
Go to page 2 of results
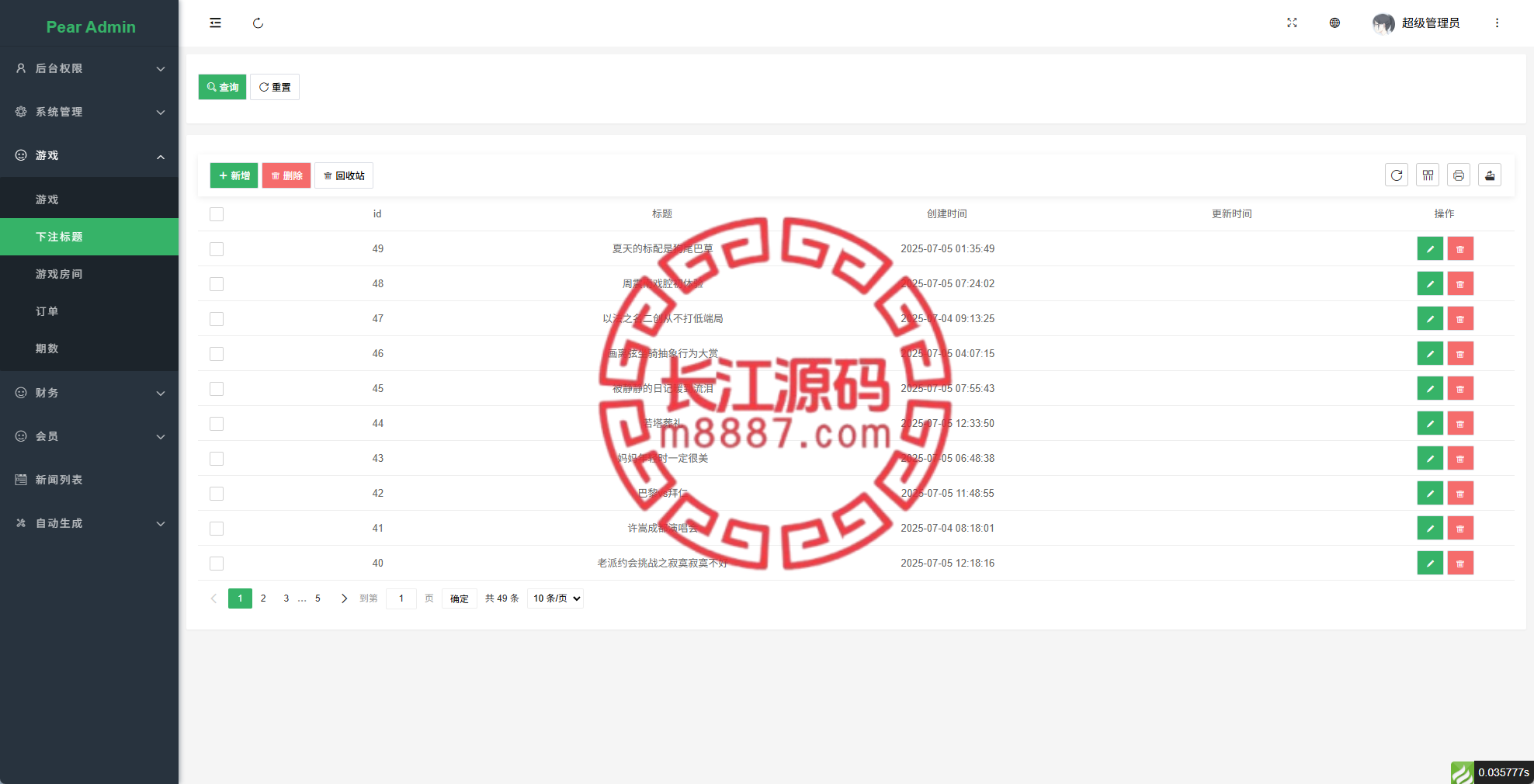click(263, 598)
